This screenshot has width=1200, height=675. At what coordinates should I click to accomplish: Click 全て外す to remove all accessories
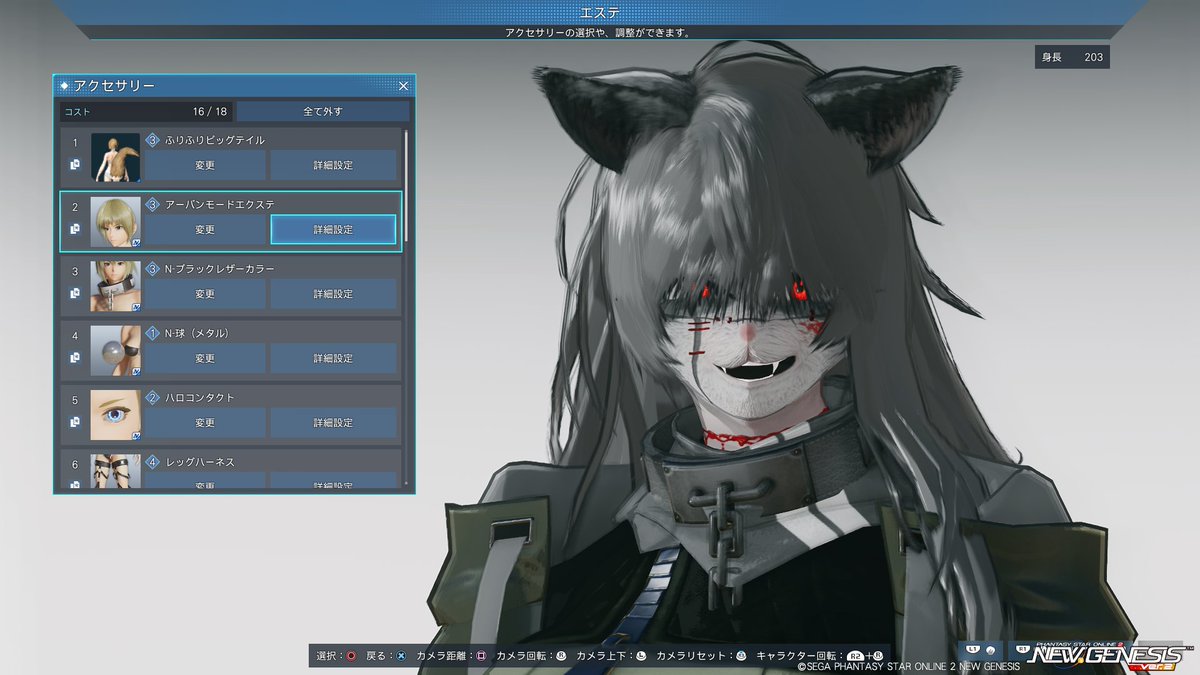tap(323, 111)
